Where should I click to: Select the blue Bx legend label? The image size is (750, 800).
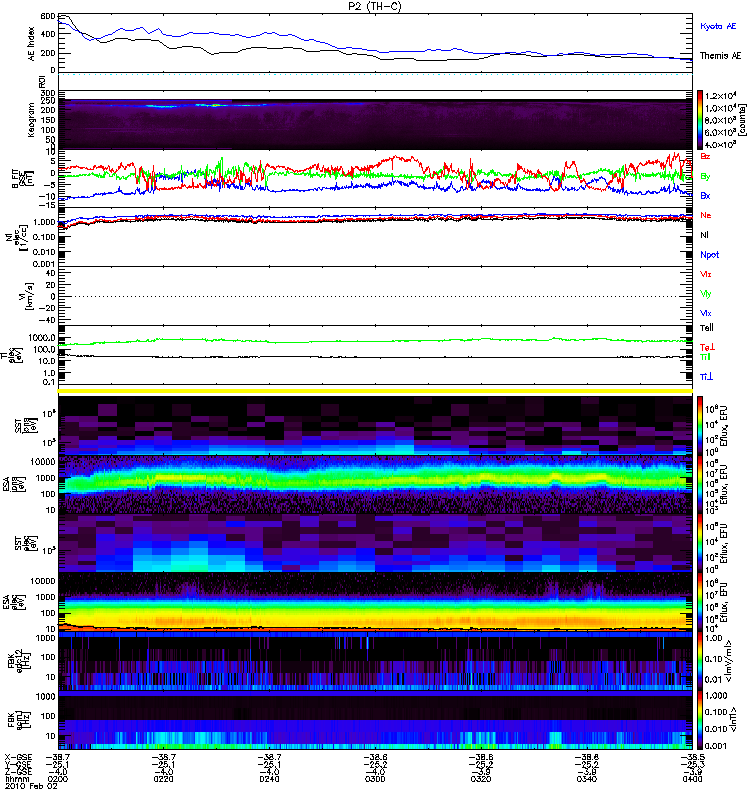(705, 195)
